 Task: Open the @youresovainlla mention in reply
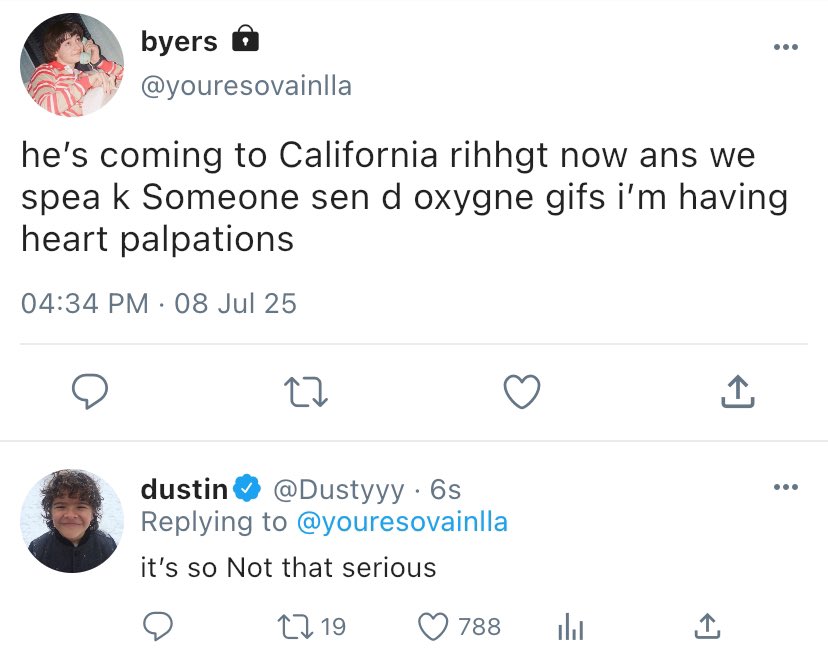tap(402, 521)
